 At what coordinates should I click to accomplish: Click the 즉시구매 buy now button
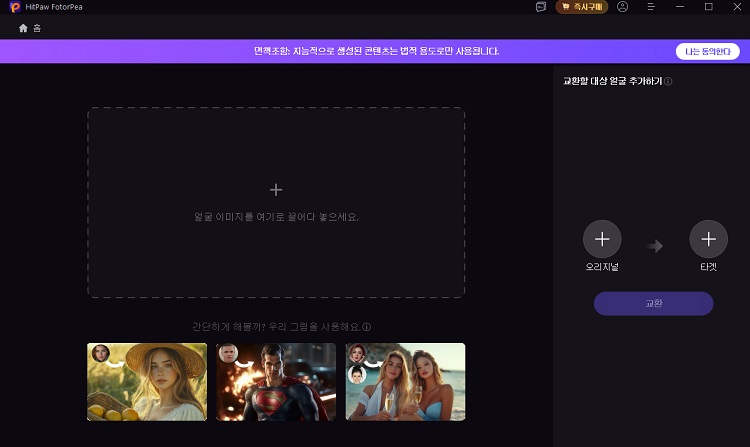pos(582,7)
